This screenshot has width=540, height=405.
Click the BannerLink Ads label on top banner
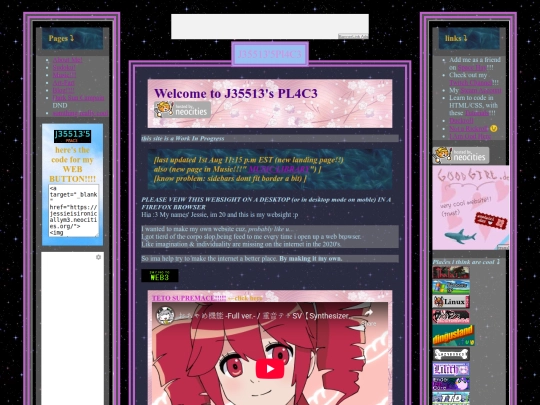pos(353,36)
